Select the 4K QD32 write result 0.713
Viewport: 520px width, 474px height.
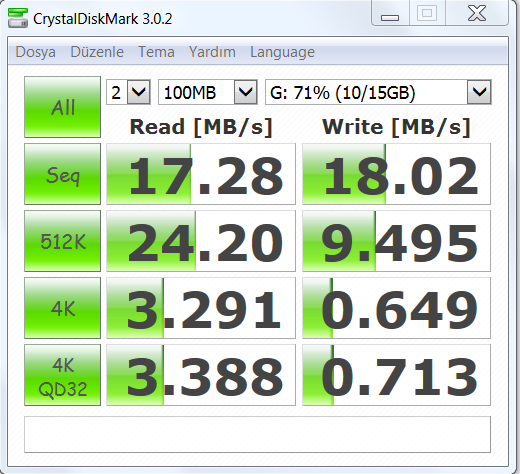(x=396, y=375)
